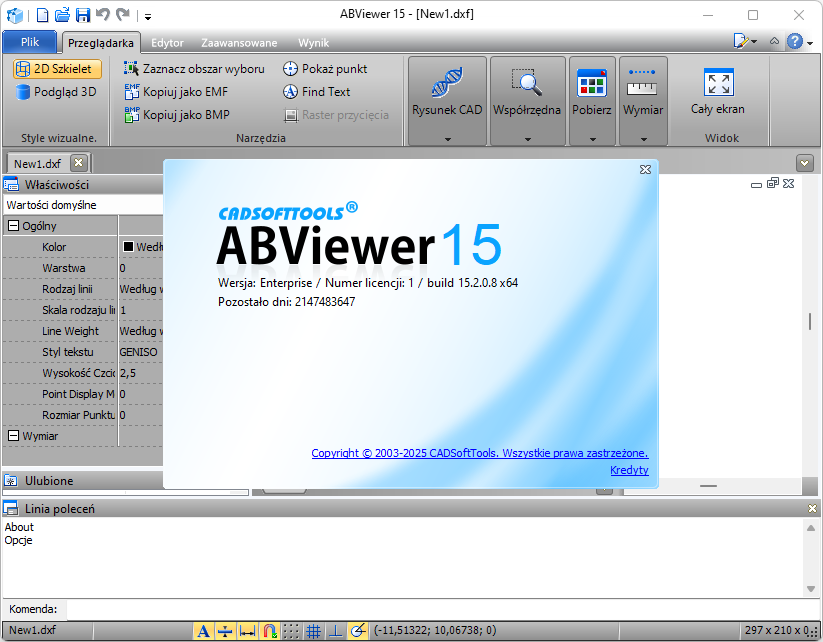823x642 pixels.
Task: Click the Styl tekstu GENISO value
Action: click(x=139, y=352)
